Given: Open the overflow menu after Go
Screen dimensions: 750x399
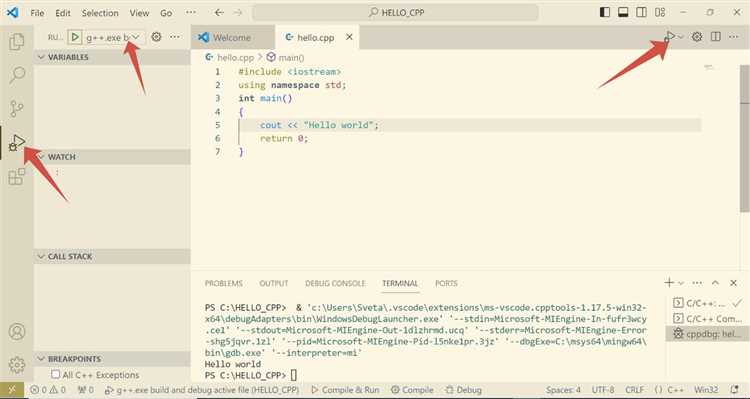Looking at the screenshot, I should pos(191,13).
